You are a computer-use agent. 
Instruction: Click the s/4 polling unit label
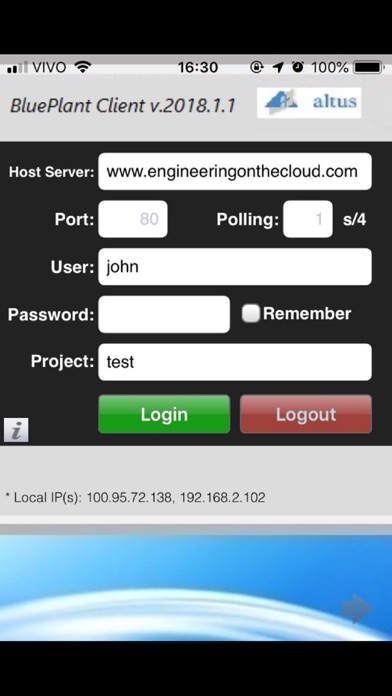pos(355,219)
